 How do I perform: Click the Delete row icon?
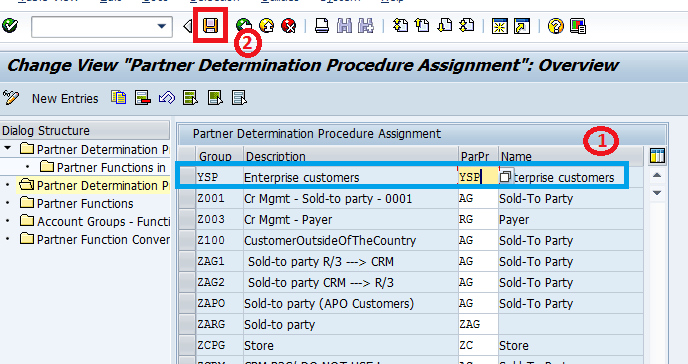(143, 97)
